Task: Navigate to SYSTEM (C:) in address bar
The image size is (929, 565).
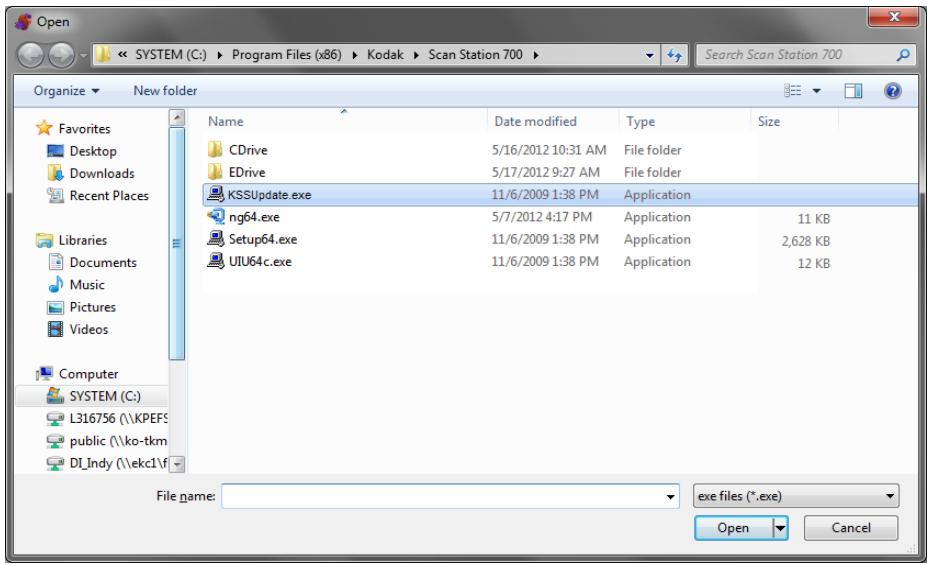Action: (171, 54)
